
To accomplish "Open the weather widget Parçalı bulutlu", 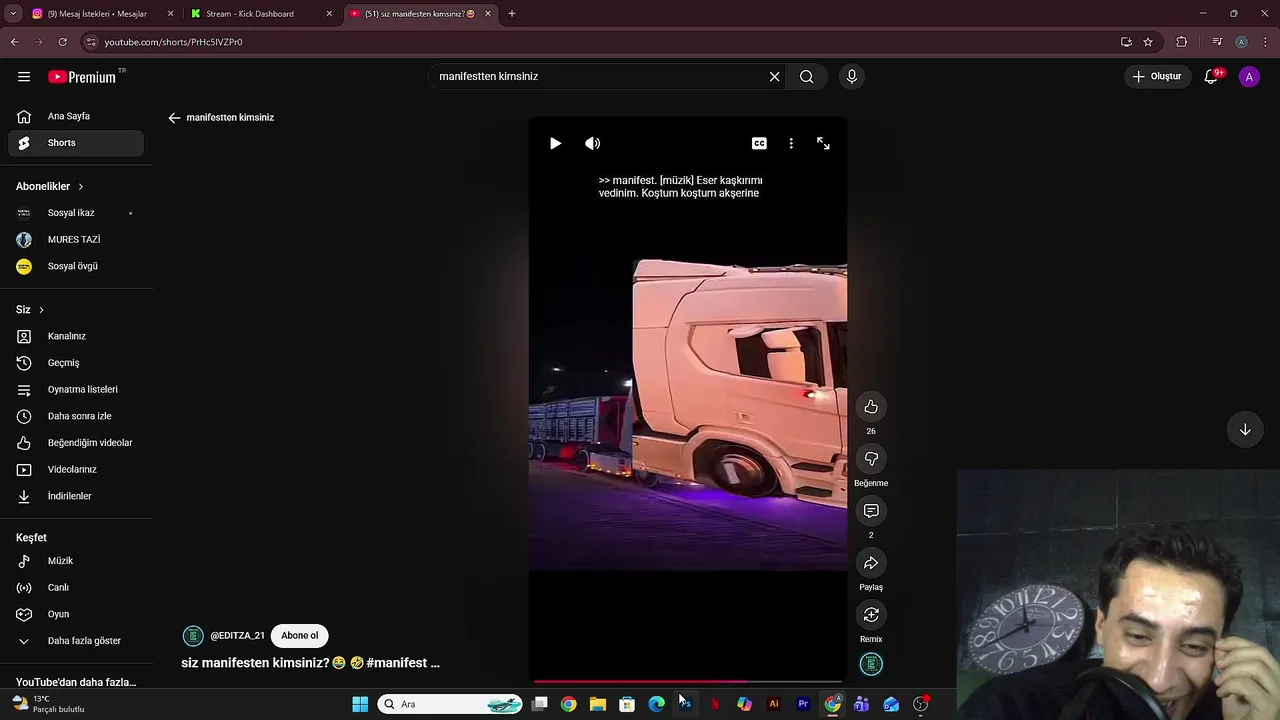I will (x=48, y=704).
